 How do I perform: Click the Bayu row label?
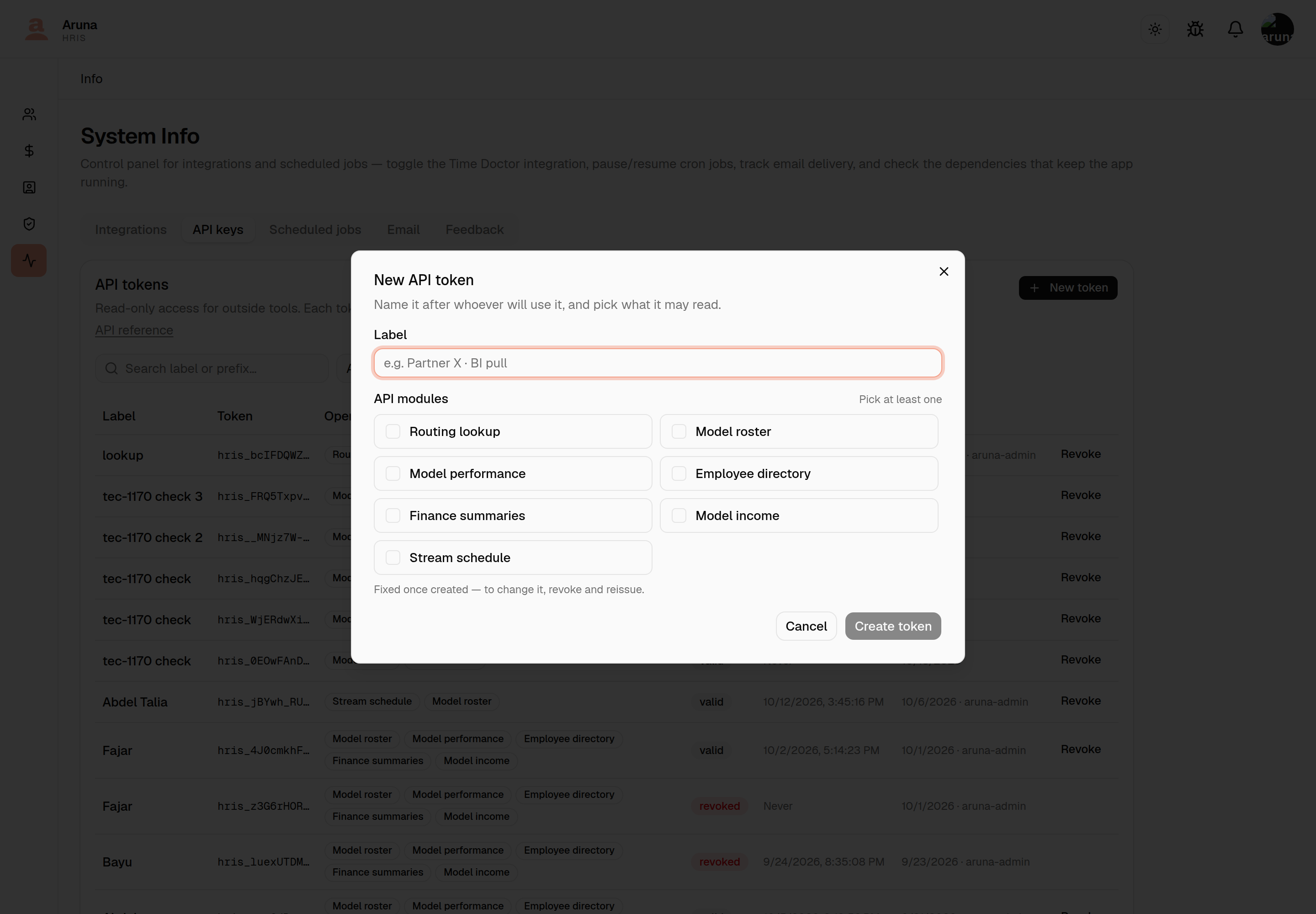(117, 862)
